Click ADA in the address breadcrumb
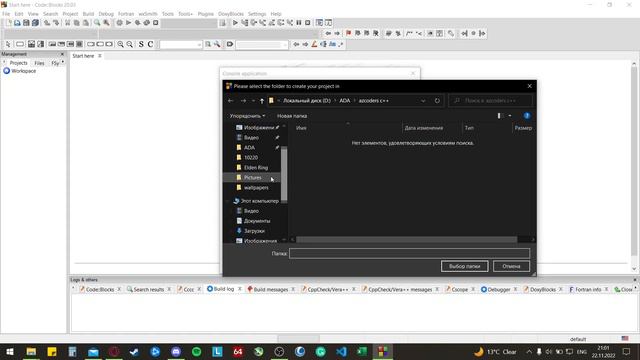 click(x=345, y=101)
